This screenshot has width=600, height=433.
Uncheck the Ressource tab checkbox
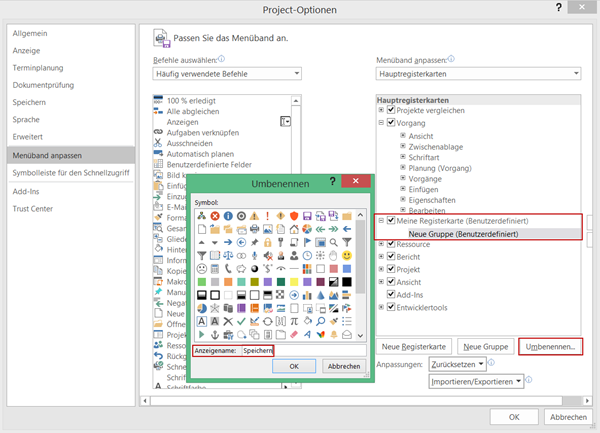click(391, 243)
